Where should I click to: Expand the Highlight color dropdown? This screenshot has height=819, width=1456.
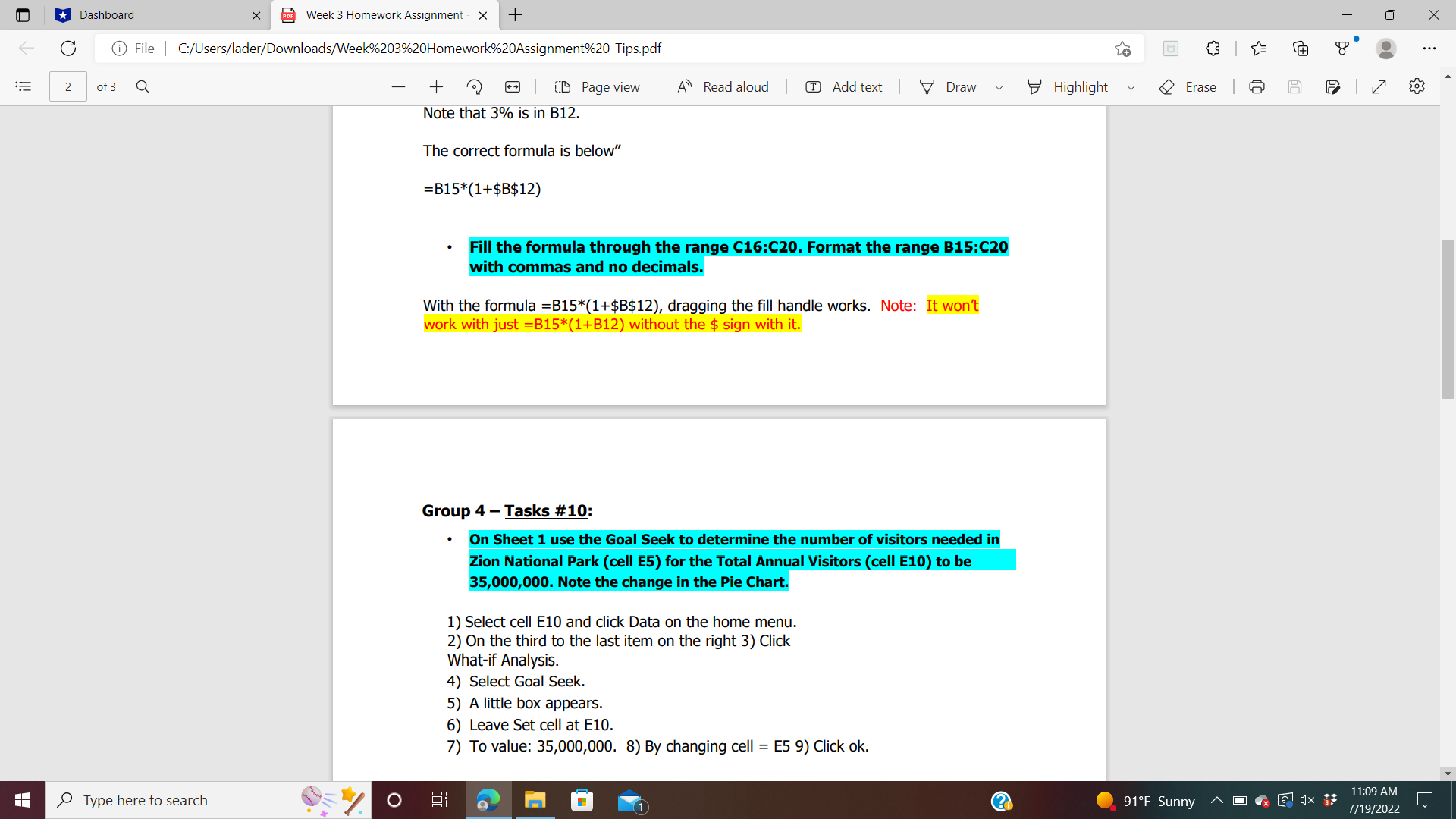pyautogui.click(x=1131, y=86)
